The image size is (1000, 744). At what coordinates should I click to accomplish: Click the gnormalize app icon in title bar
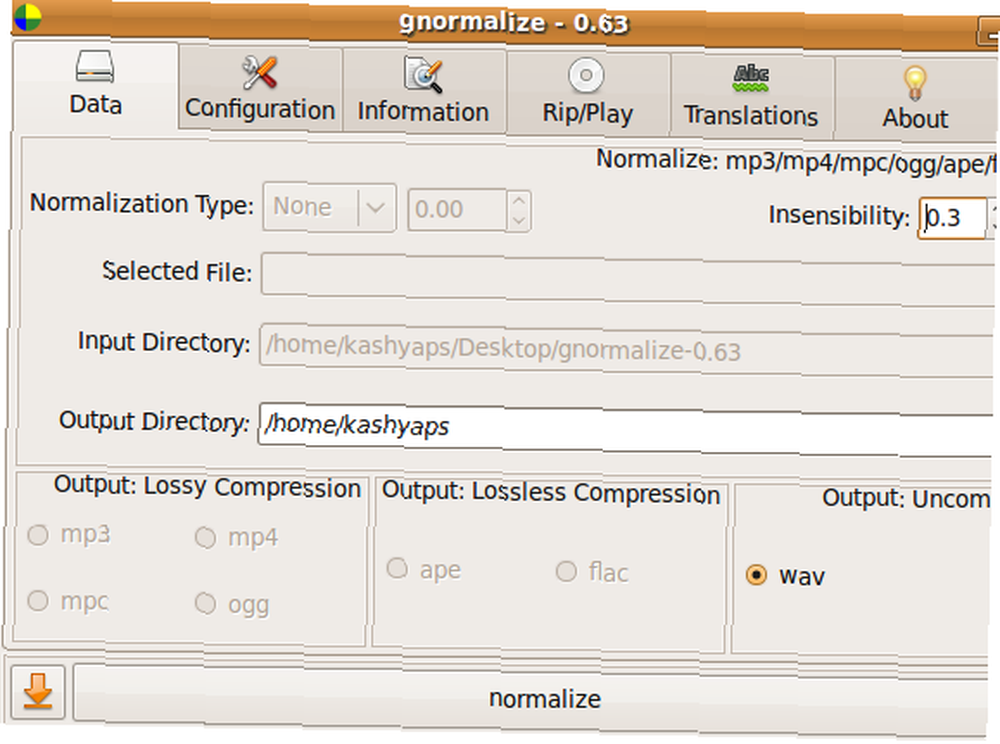(x=27, y=17)
